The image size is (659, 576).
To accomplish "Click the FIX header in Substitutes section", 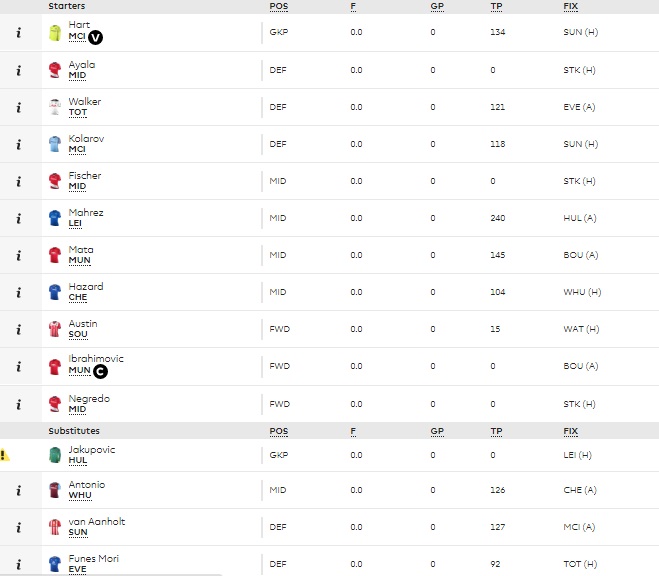I will (570, 431).
